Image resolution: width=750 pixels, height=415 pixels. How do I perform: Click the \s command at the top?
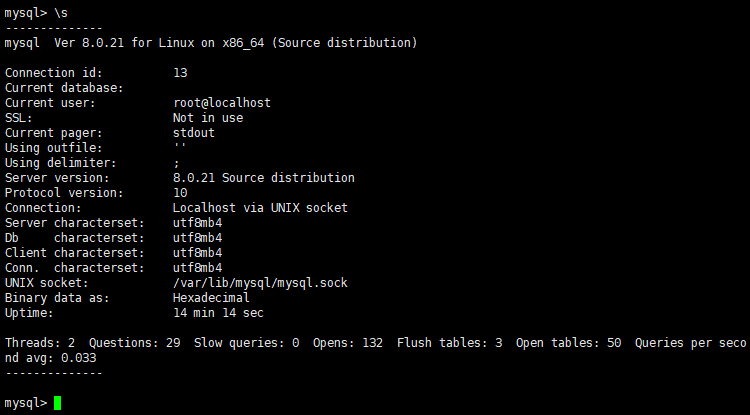tap(61, 13)
